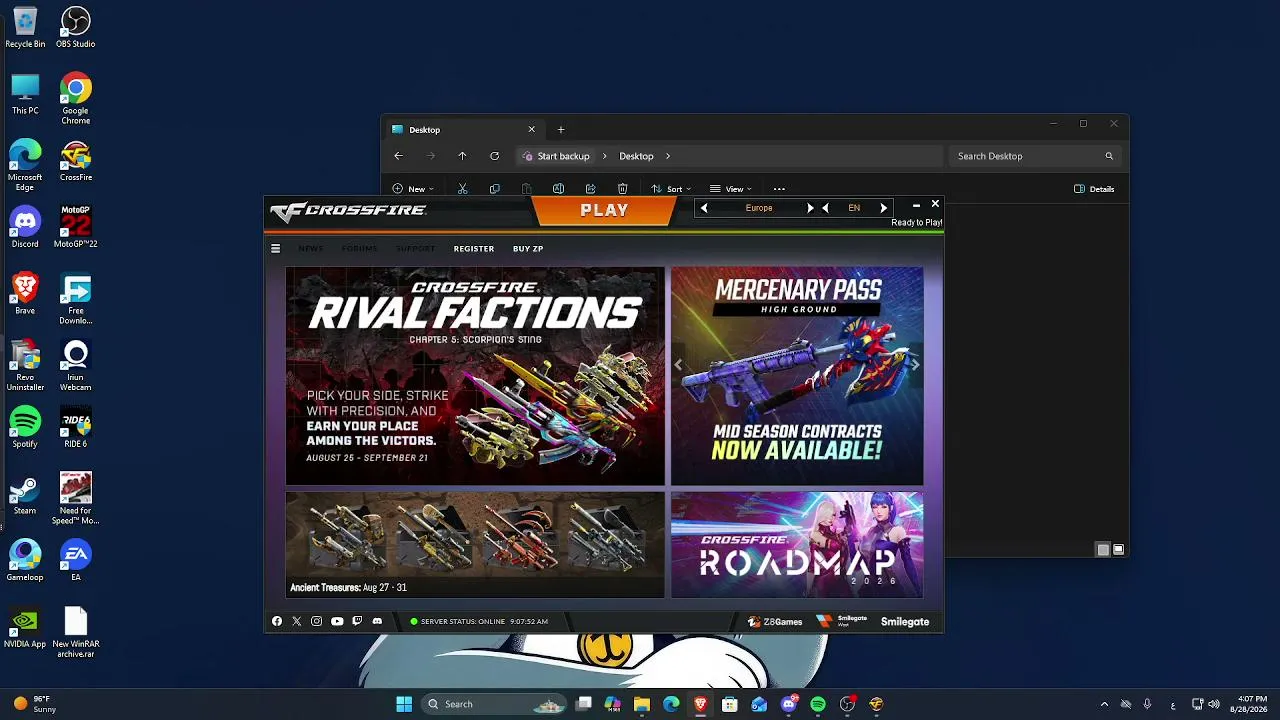The image size is (1280, 720).
Task: Open the weather widget showing 96°F Sunny
Action: click(36, 704)
